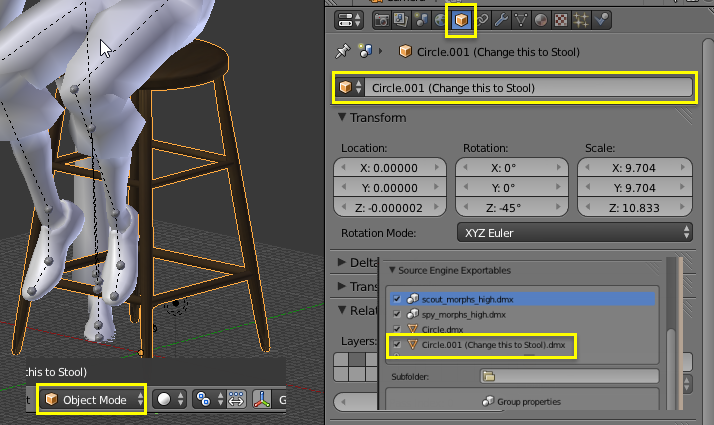This screenshot has width=714, height=425.
Task: Click the Scale X 9.704 field
Action: pyautogui.click(x=635, y=168)
